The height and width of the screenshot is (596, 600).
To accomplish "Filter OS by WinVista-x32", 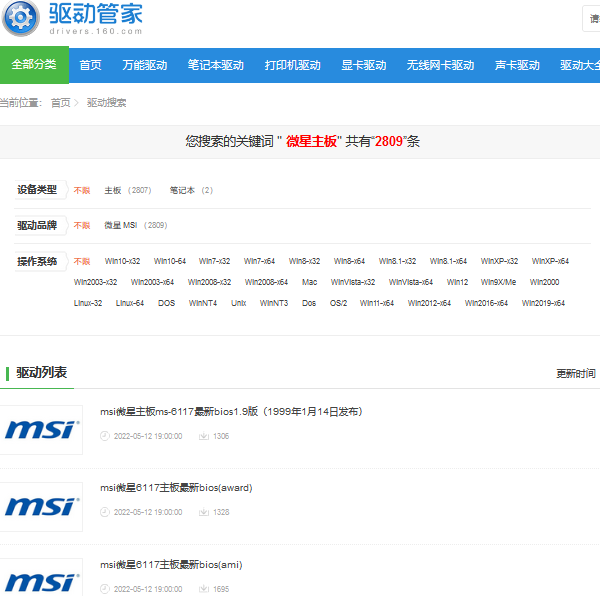I will click(x=353, y=282).
